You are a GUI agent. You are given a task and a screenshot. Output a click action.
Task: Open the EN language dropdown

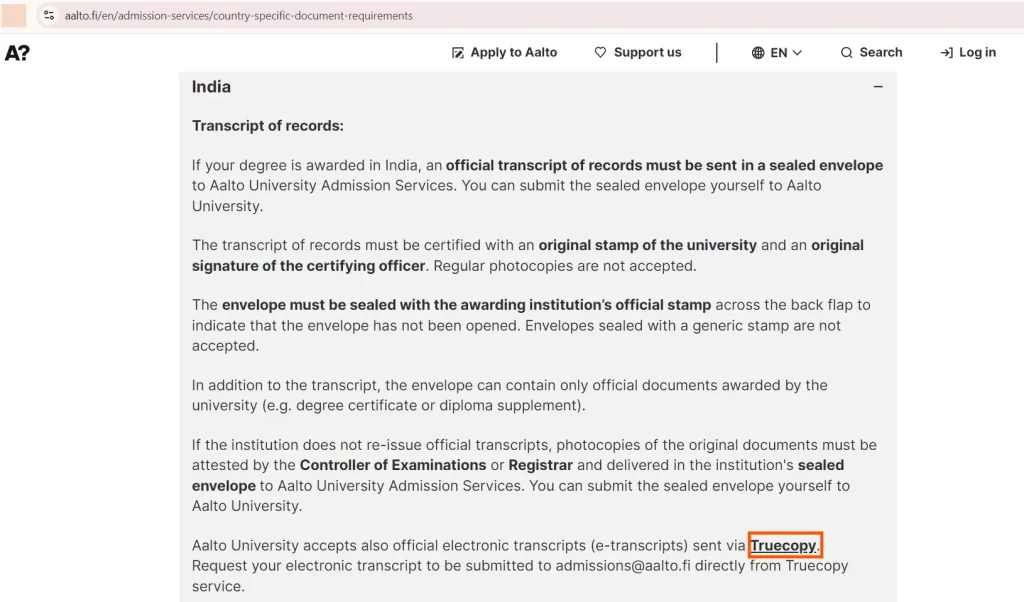point(776,52)
